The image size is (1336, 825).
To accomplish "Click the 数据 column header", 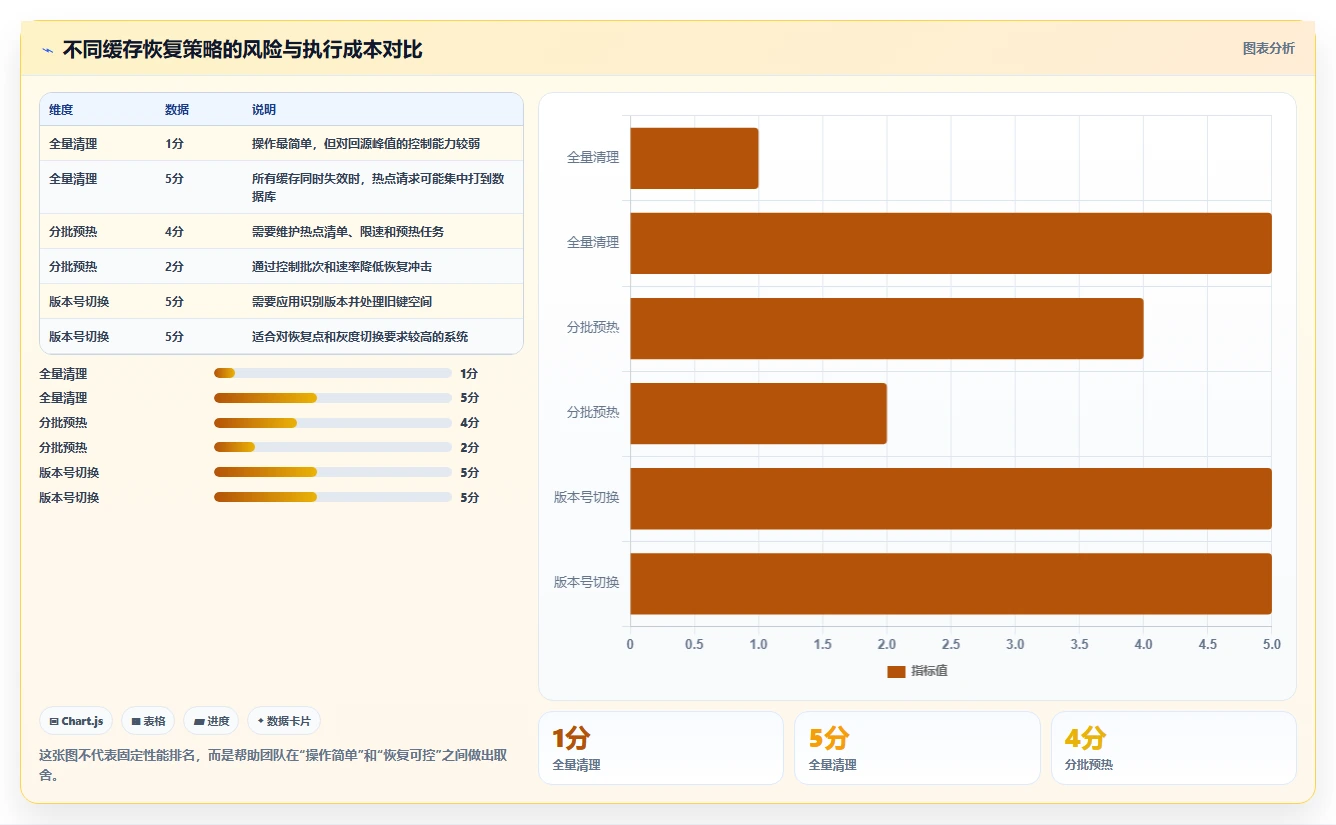I will (177, 109).
